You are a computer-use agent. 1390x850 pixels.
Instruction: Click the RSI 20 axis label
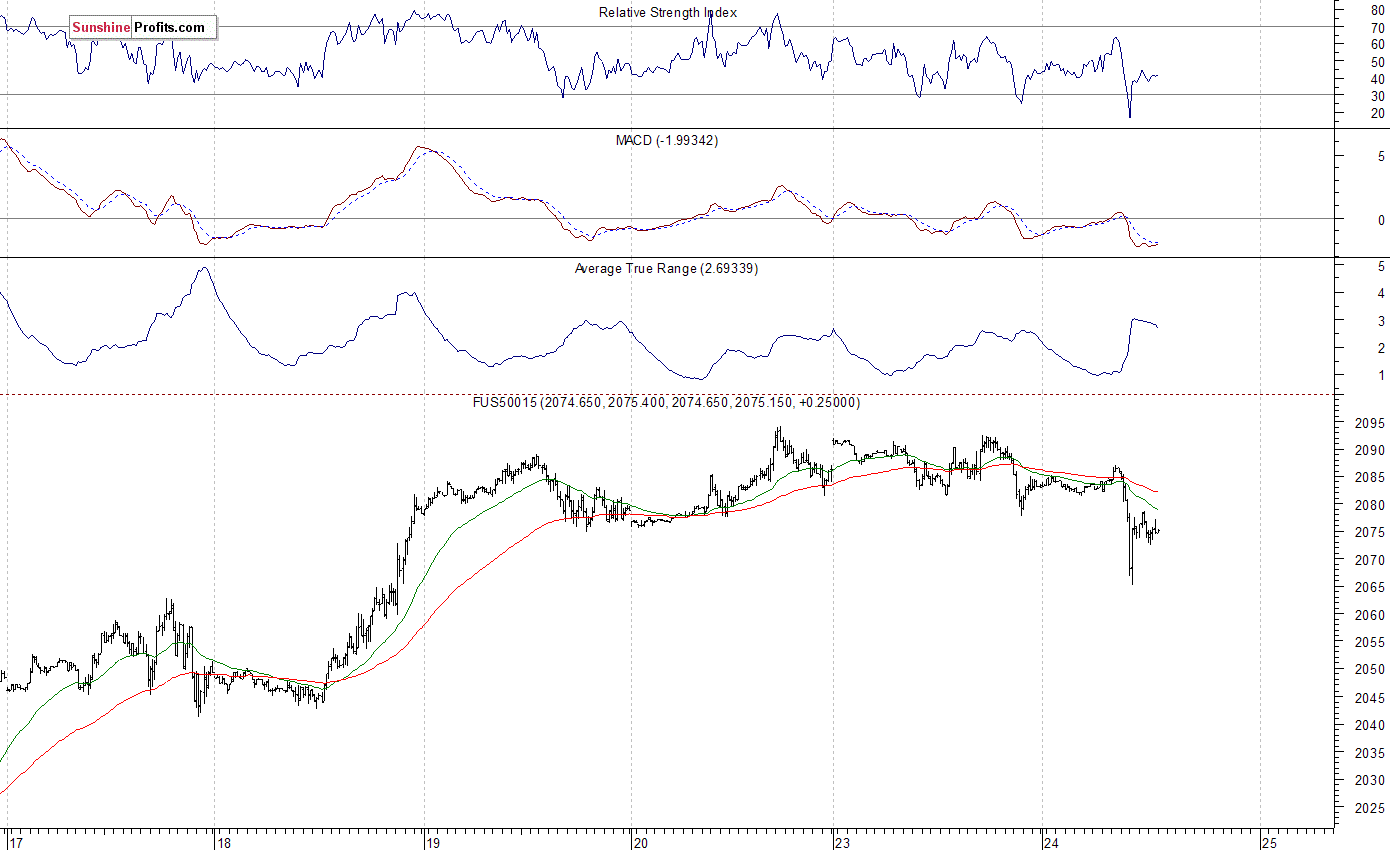pos(1377,114)
